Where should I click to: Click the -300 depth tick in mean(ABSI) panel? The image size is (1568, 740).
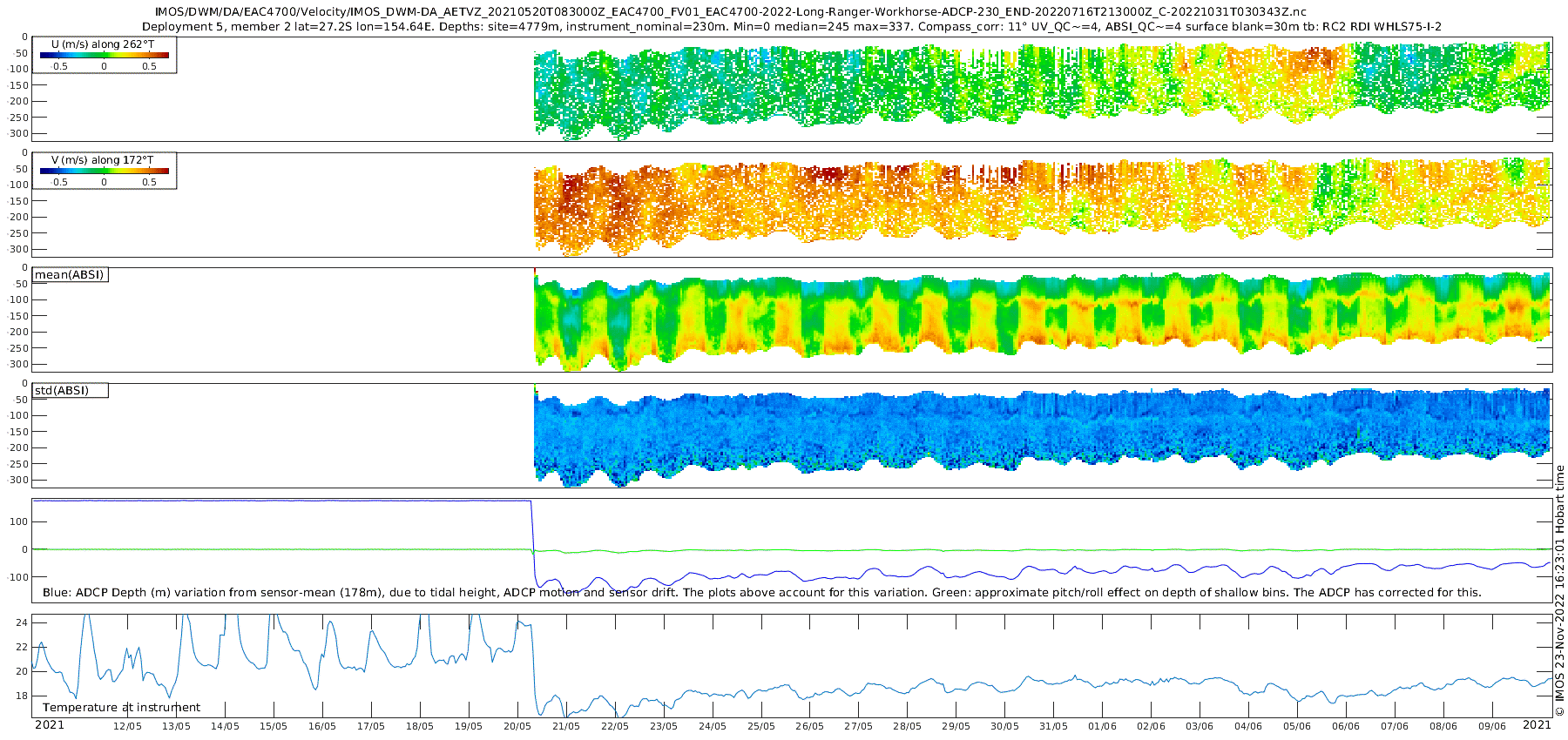[17, 365]
